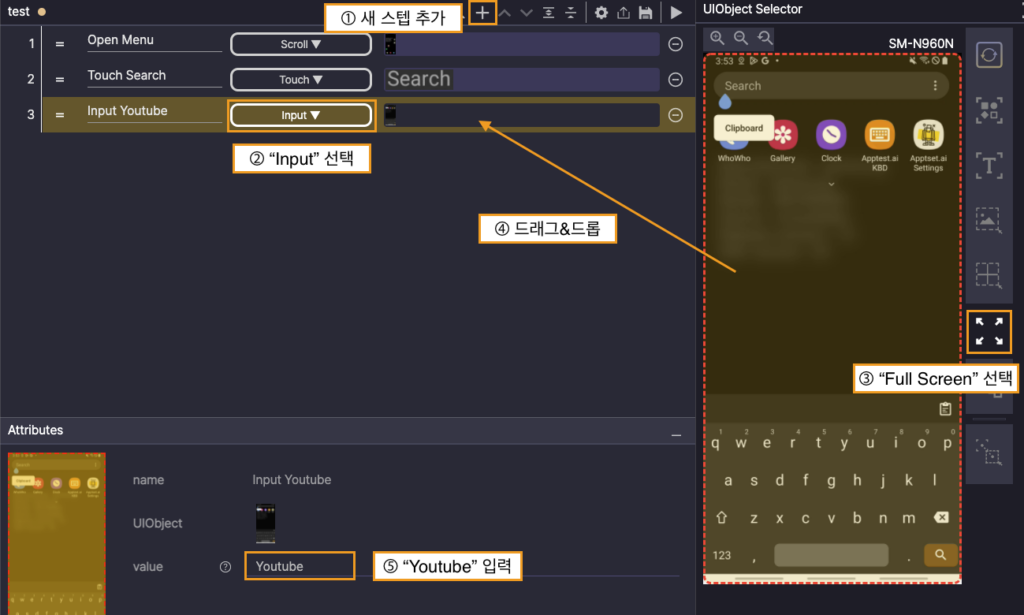1024x615 pixels.
Task: Click the value field containing Youtube
Action: coord(299,566)
